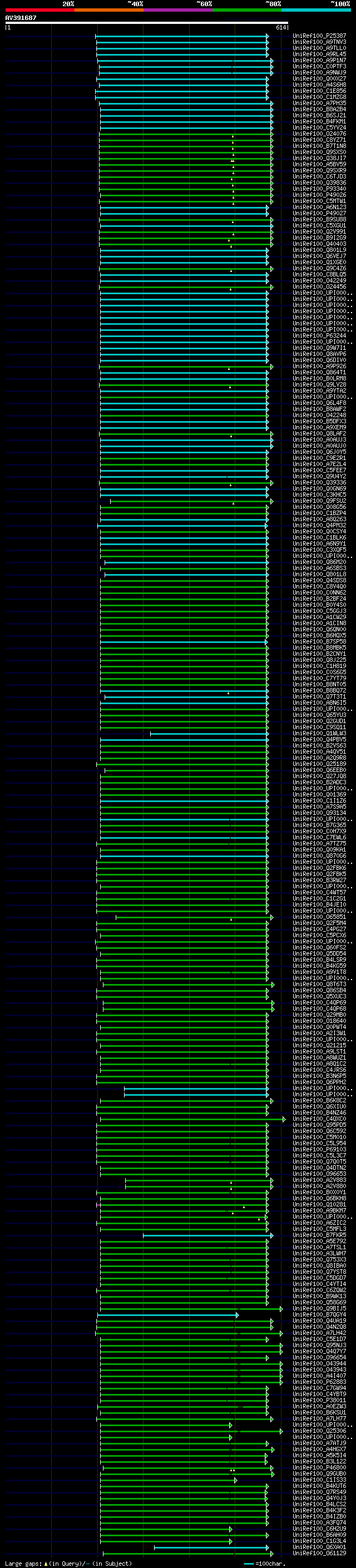Select hit label UniRef100_Q60FS2

[x=319, y=947]
